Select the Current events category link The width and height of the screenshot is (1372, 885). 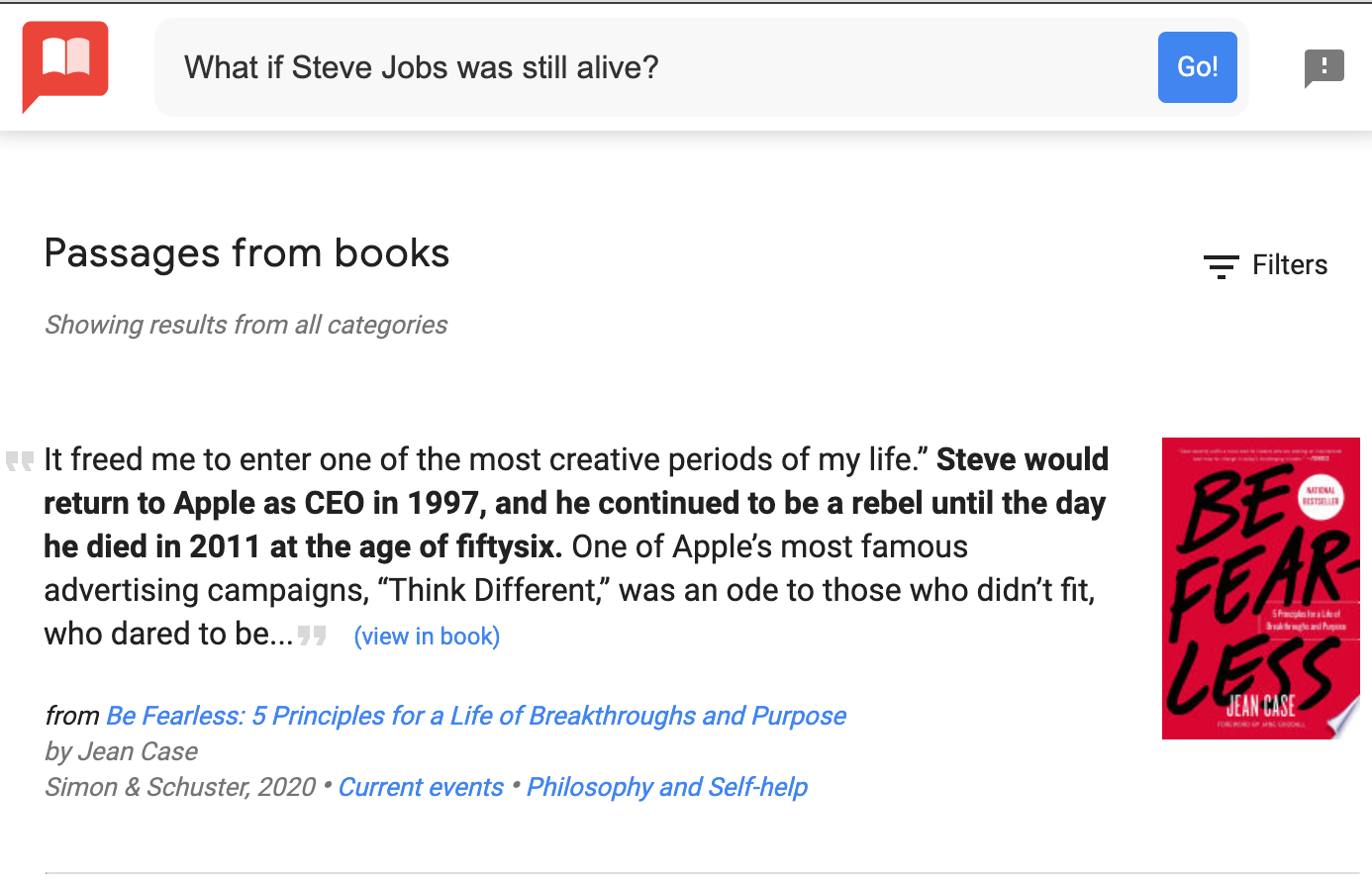pyautogui.click(x=421, y=787)
